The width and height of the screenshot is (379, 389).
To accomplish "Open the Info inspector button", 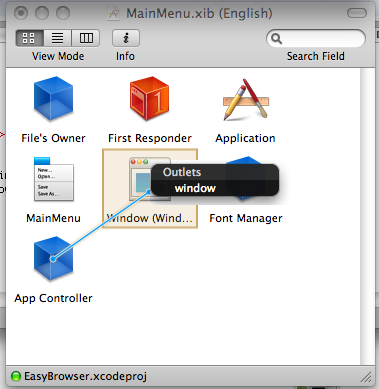I will [126, 38].
